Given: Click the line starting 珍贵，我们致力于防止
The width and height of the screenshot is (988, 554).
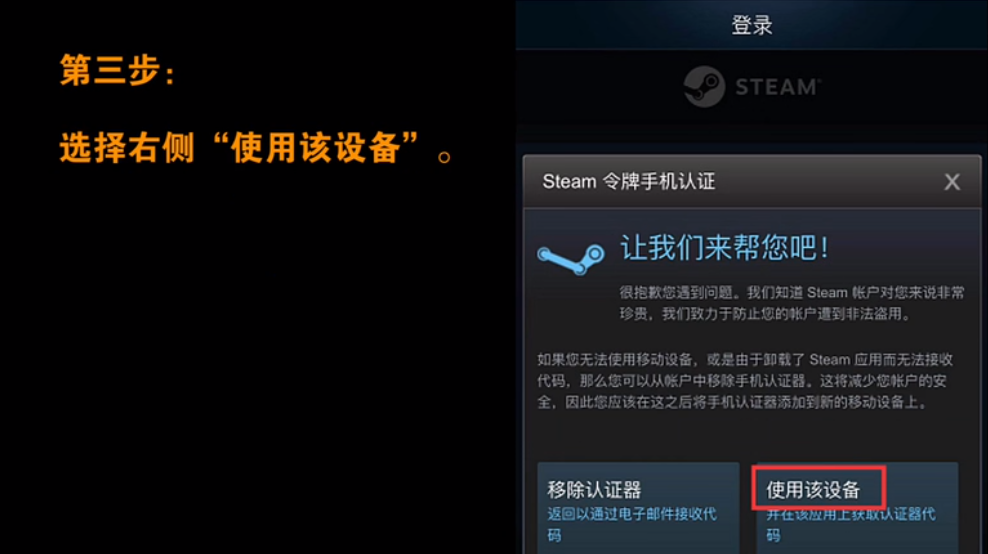Looking at the screenshot, I should pyautogui.click(x=765, y=314).
